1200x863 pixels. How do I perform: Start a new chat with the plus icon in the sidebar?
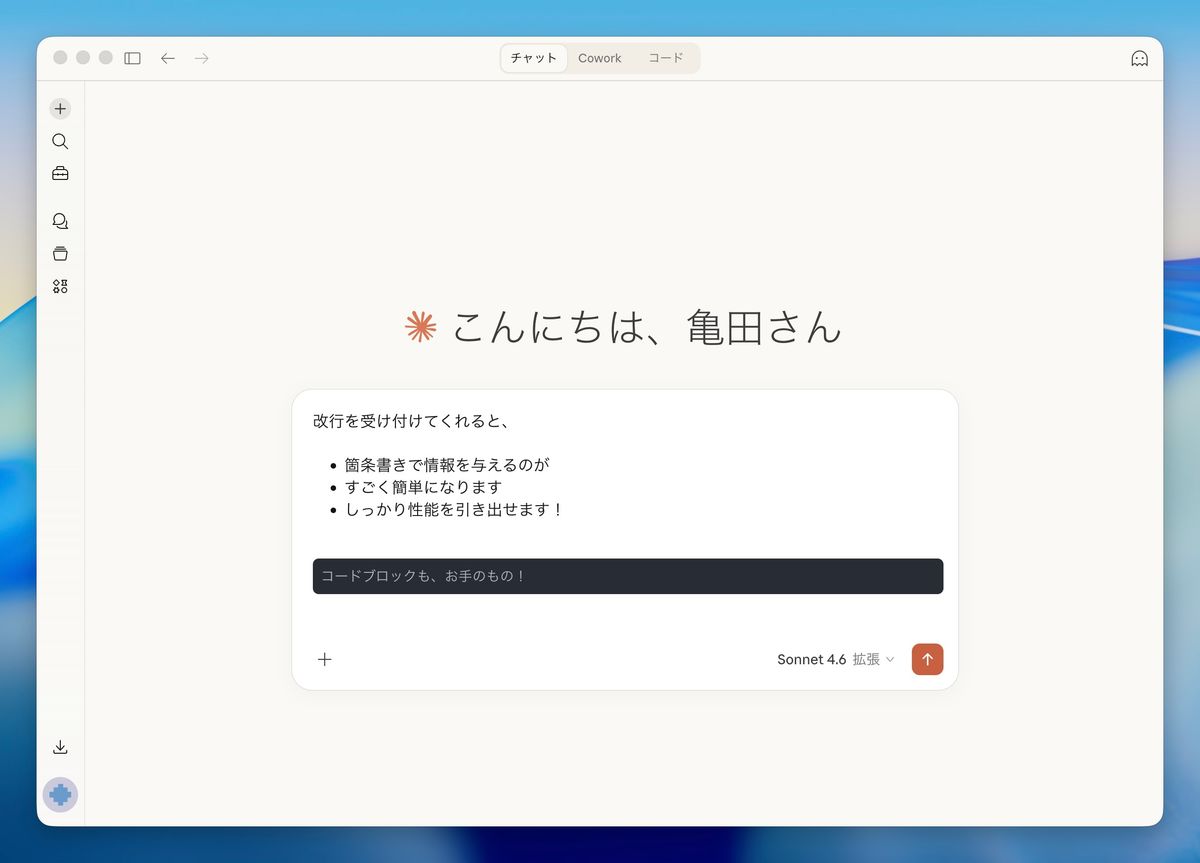coord(60,109)
